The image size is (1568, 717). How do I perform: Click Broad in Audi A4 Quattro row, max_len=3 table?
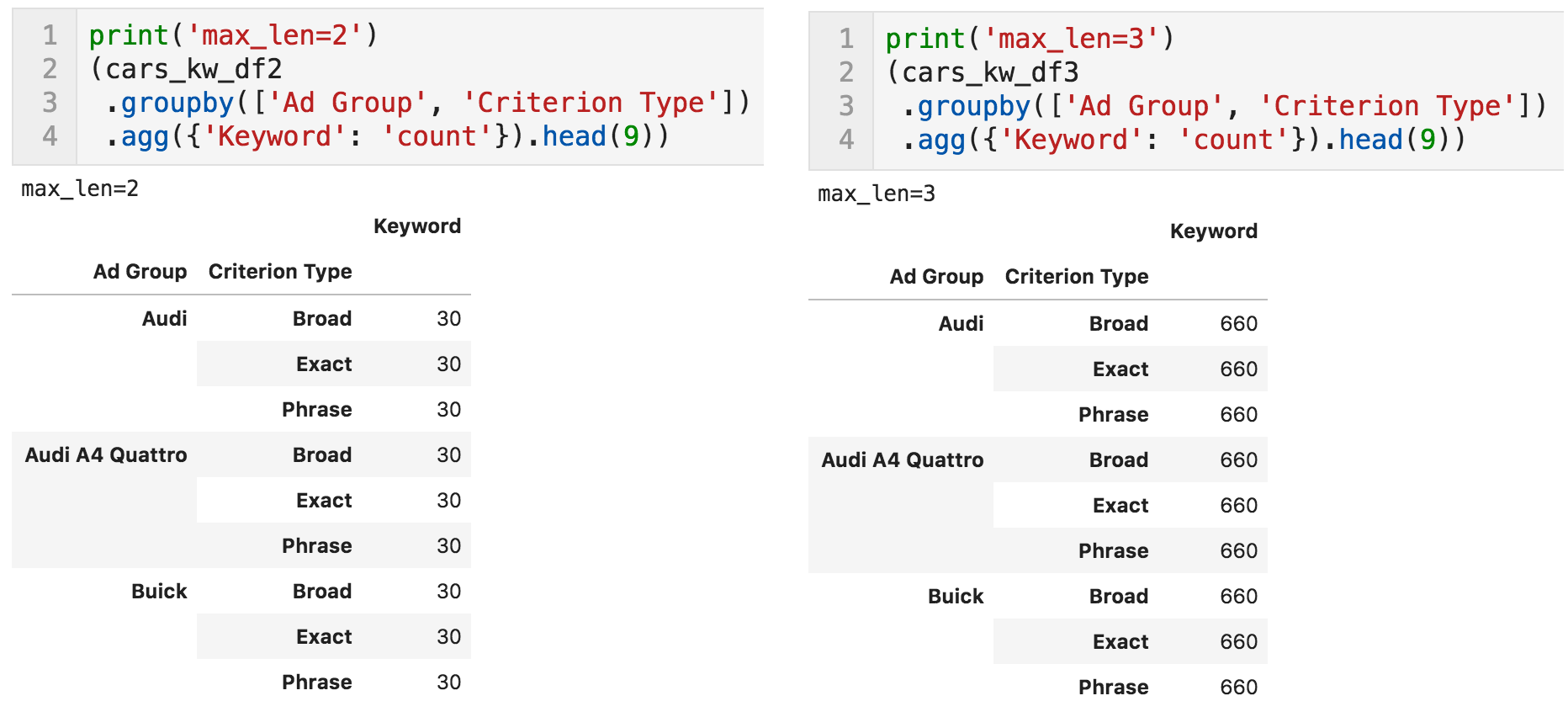point(1119,460)
